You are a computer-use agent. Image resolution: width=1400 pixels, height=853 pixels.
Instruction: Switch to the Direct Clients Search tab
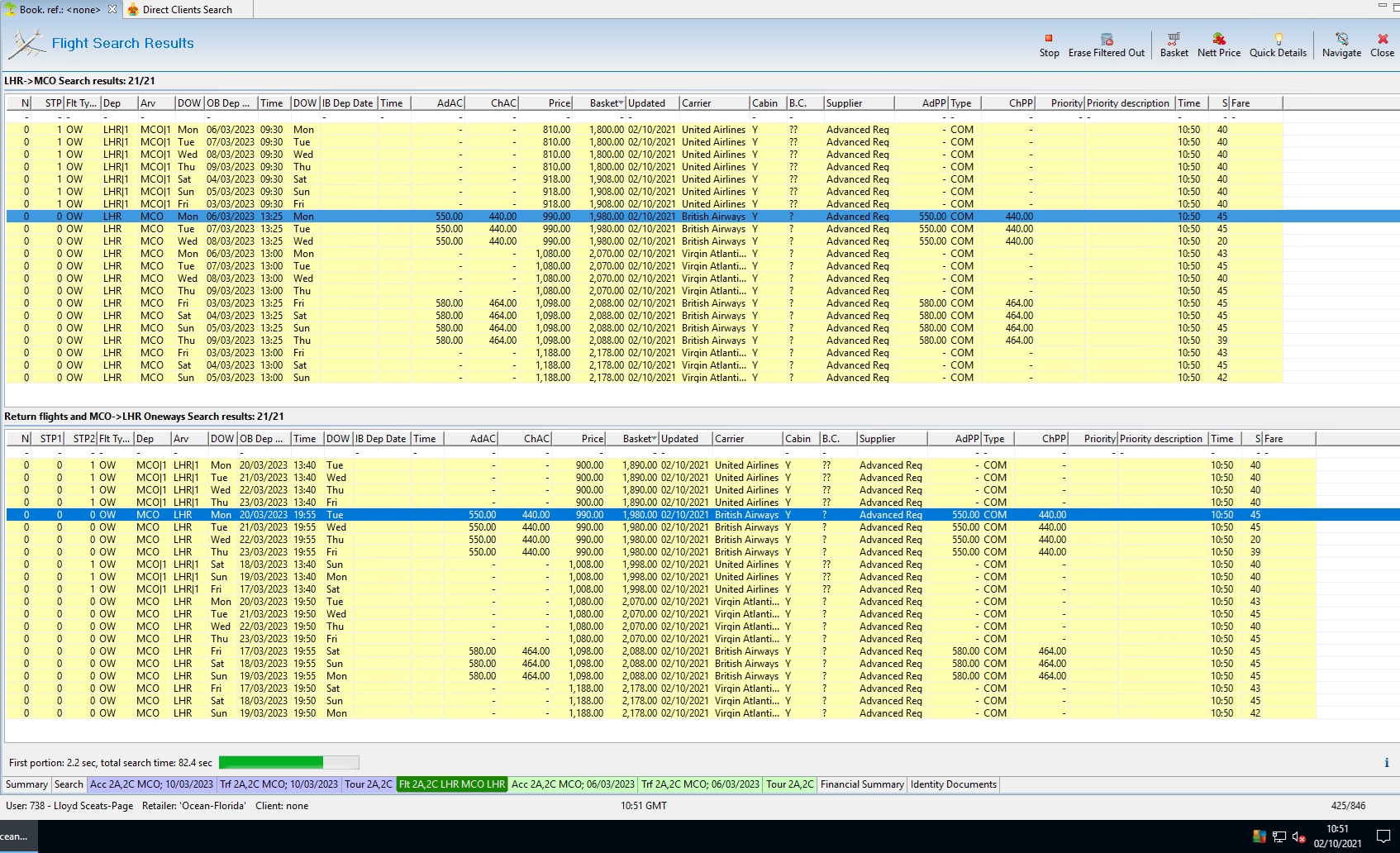pyautogui.click(x=187, y=10)
